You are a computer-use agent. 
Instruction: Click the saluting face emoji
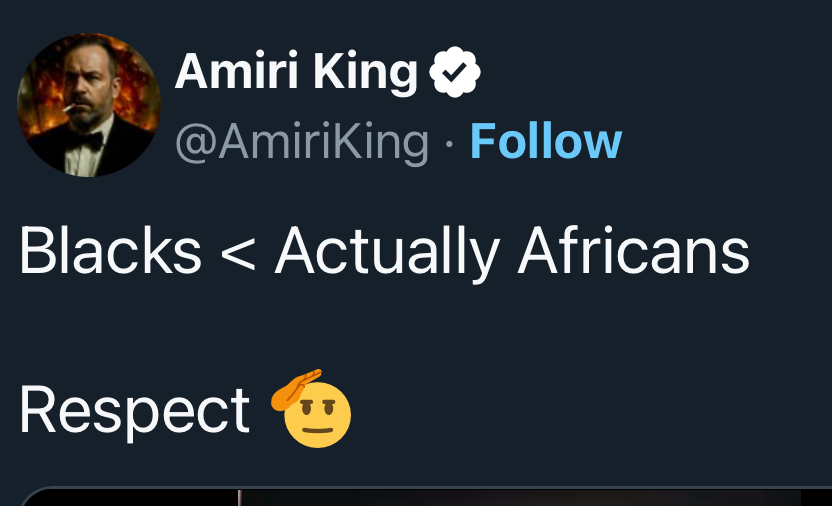pos(313,410)
